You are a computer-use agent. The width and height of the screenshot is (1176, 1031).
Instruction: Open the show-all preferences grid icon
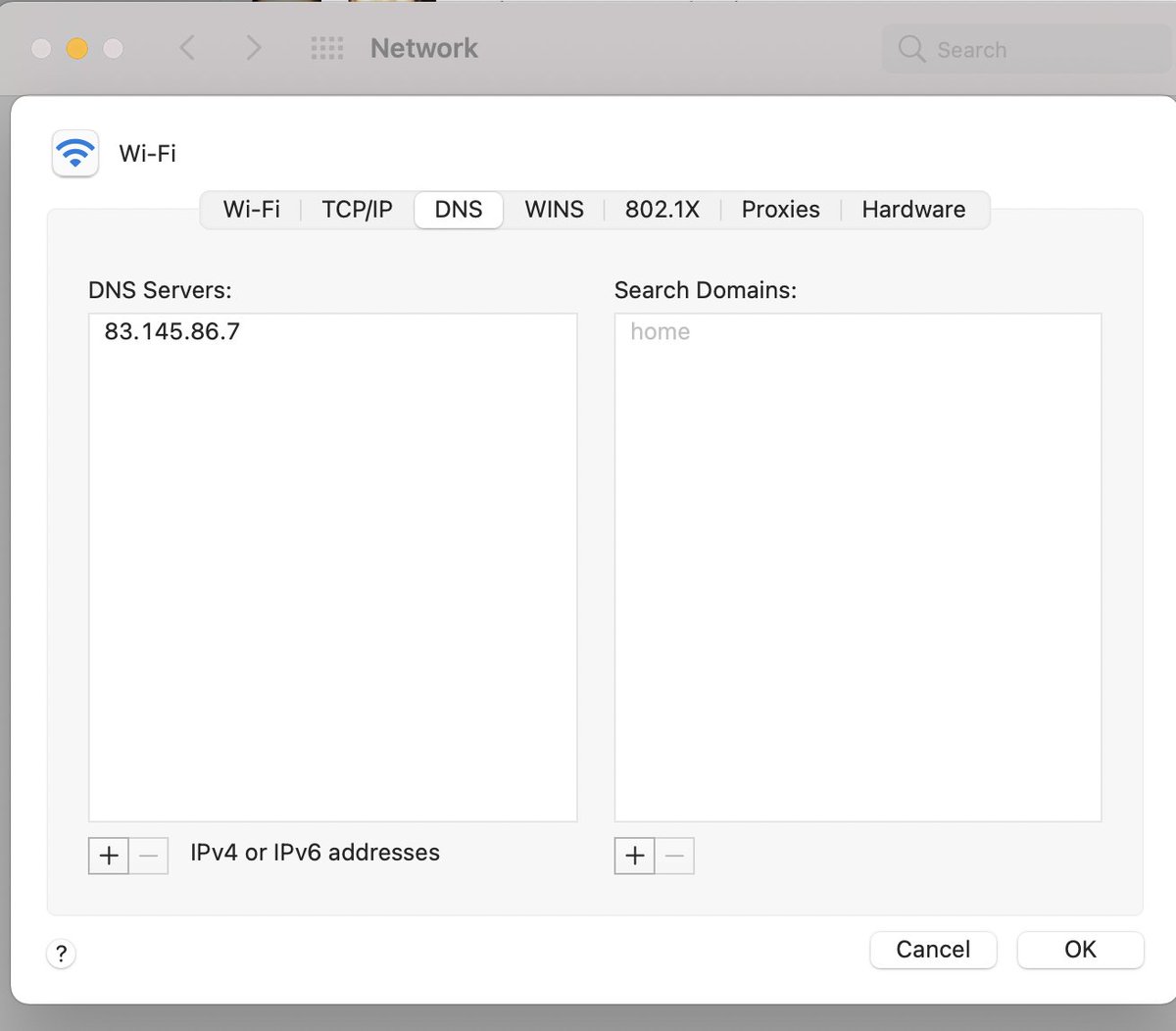[327, 48]
